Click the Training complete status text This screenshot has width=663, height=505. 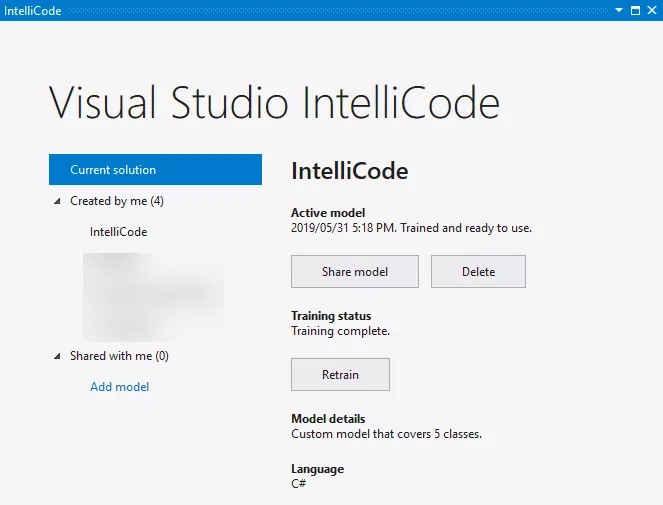340,331
